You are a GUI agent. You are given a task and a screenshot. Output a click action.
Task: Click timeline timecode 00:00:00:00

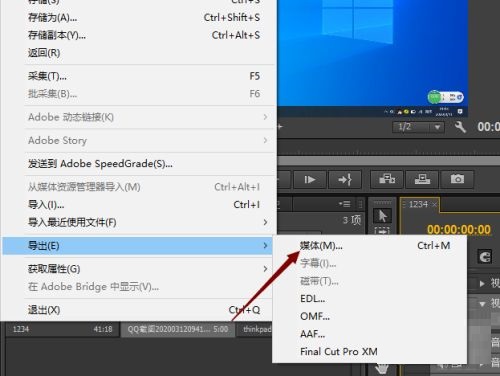click(x=459, y=230)
